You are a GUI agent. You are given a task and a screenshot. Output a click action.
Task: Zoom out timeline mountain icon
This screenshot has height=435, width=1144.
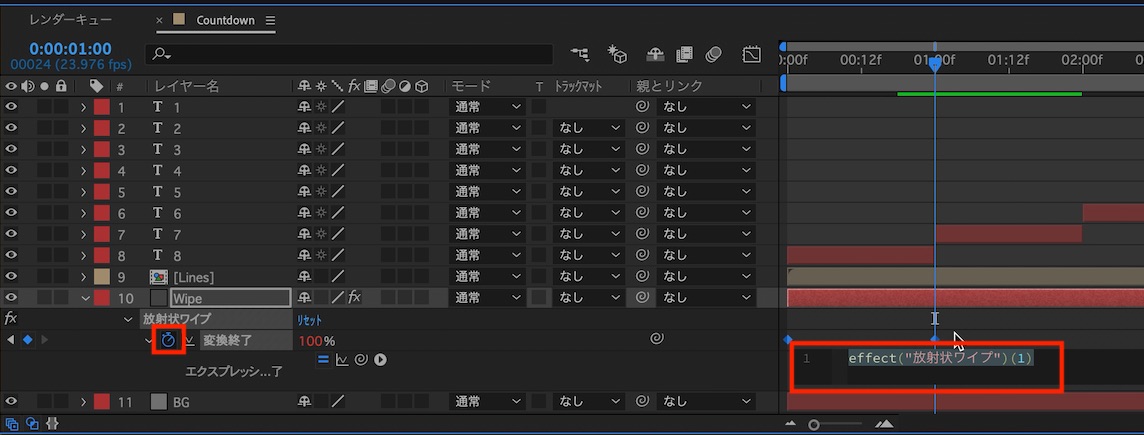click(791, 424)
